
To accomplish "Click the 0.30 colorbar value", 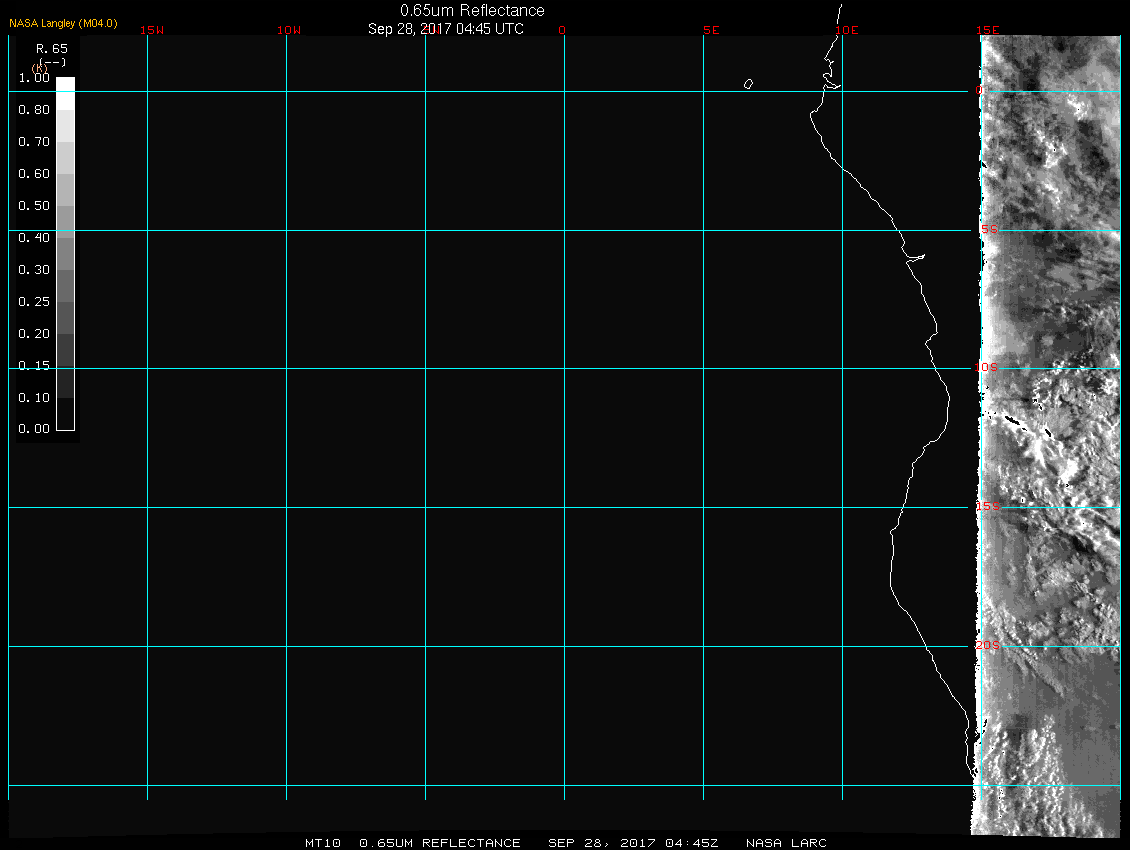I will click(34, 270).
